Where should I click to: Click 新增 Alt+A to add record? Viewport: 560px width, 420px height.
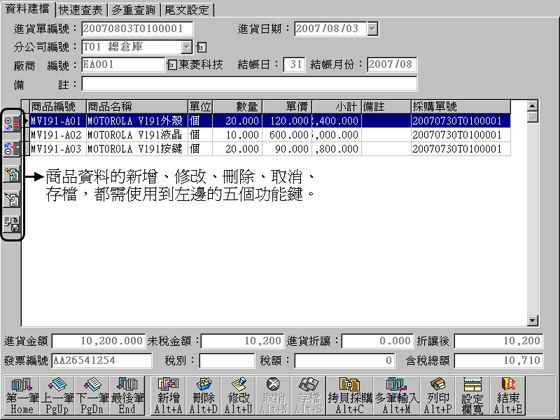click(168, 396)
